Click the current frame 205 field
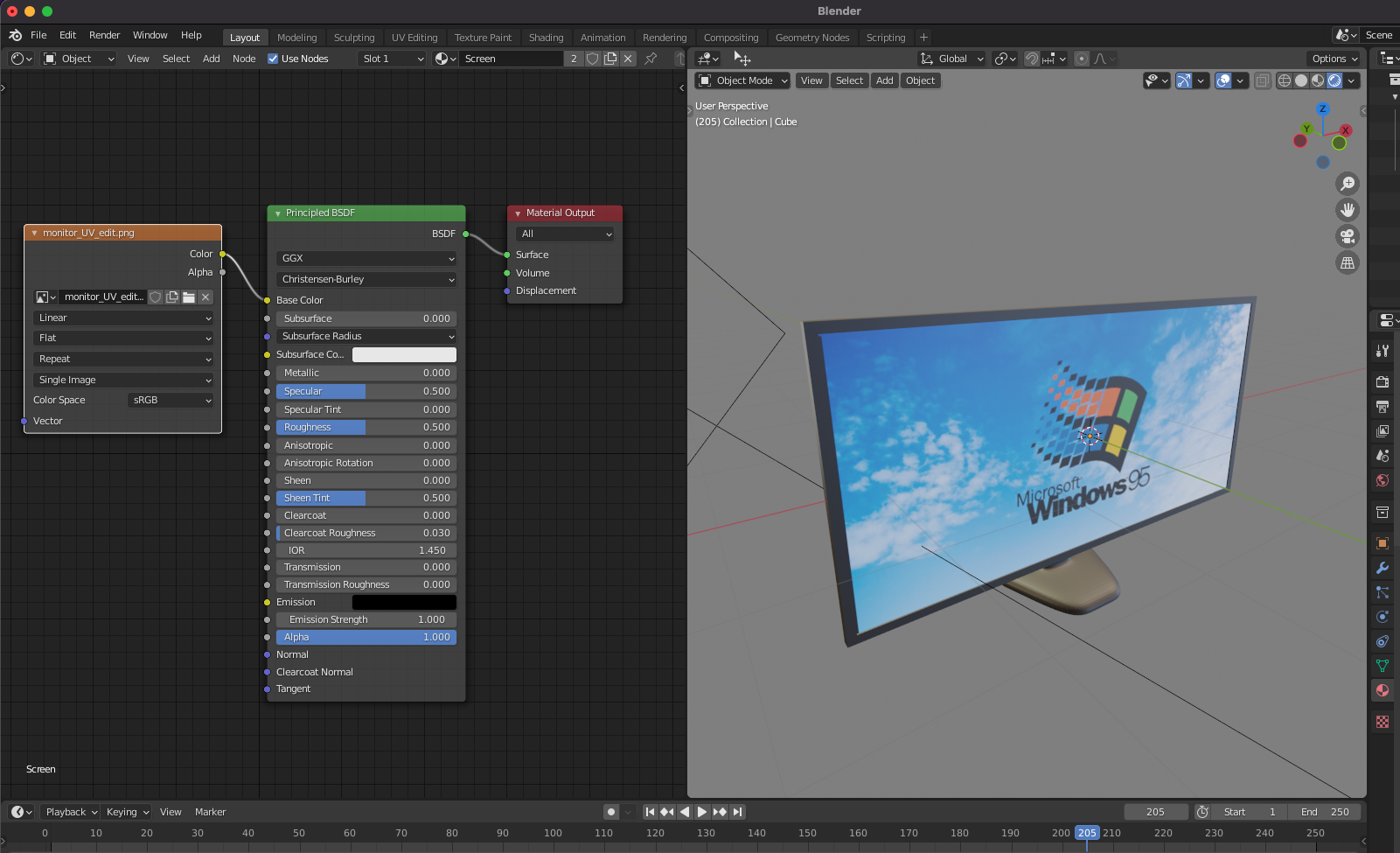This screenshot has height=853, width=1400. pyautogui.click(x=1156, y=812)
